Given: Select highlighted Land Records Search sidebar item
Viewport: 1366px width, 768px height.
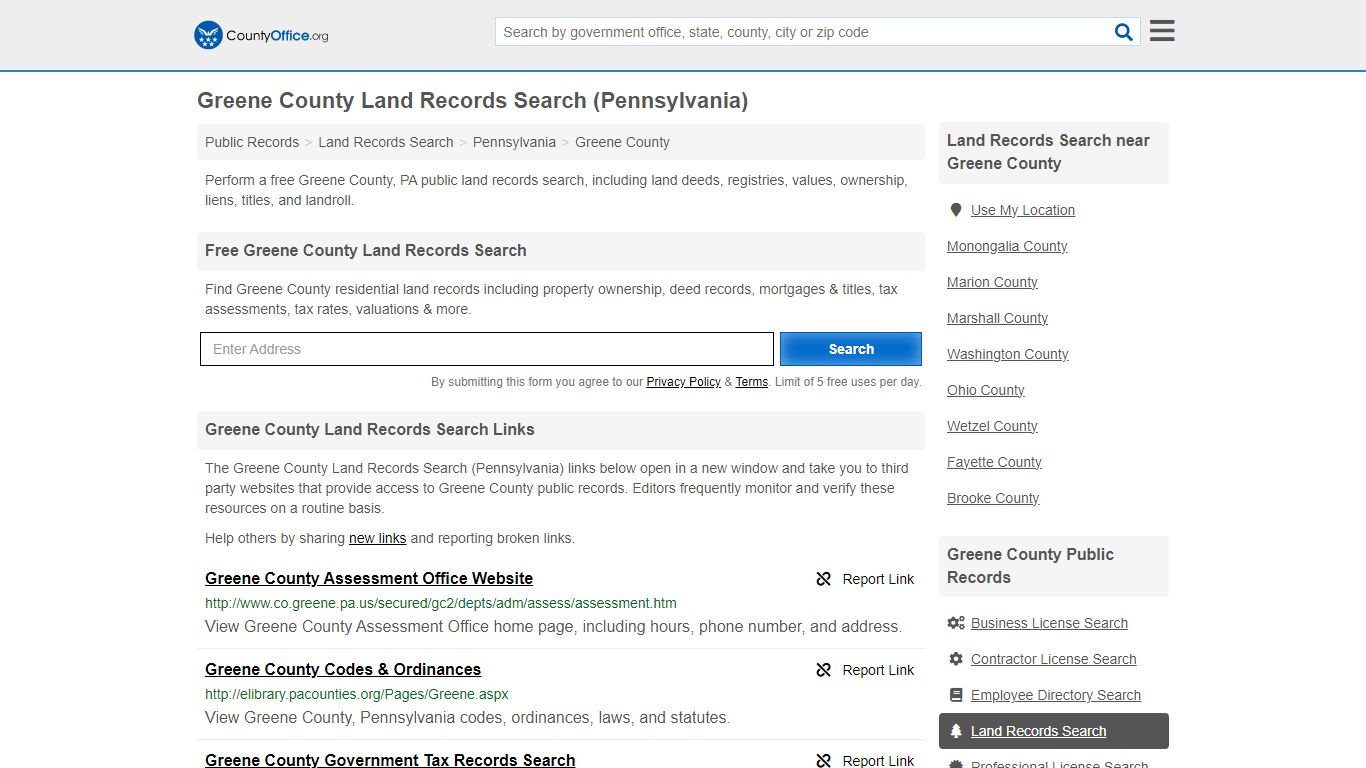Looking at the screenshot, I should [1054, 731].
